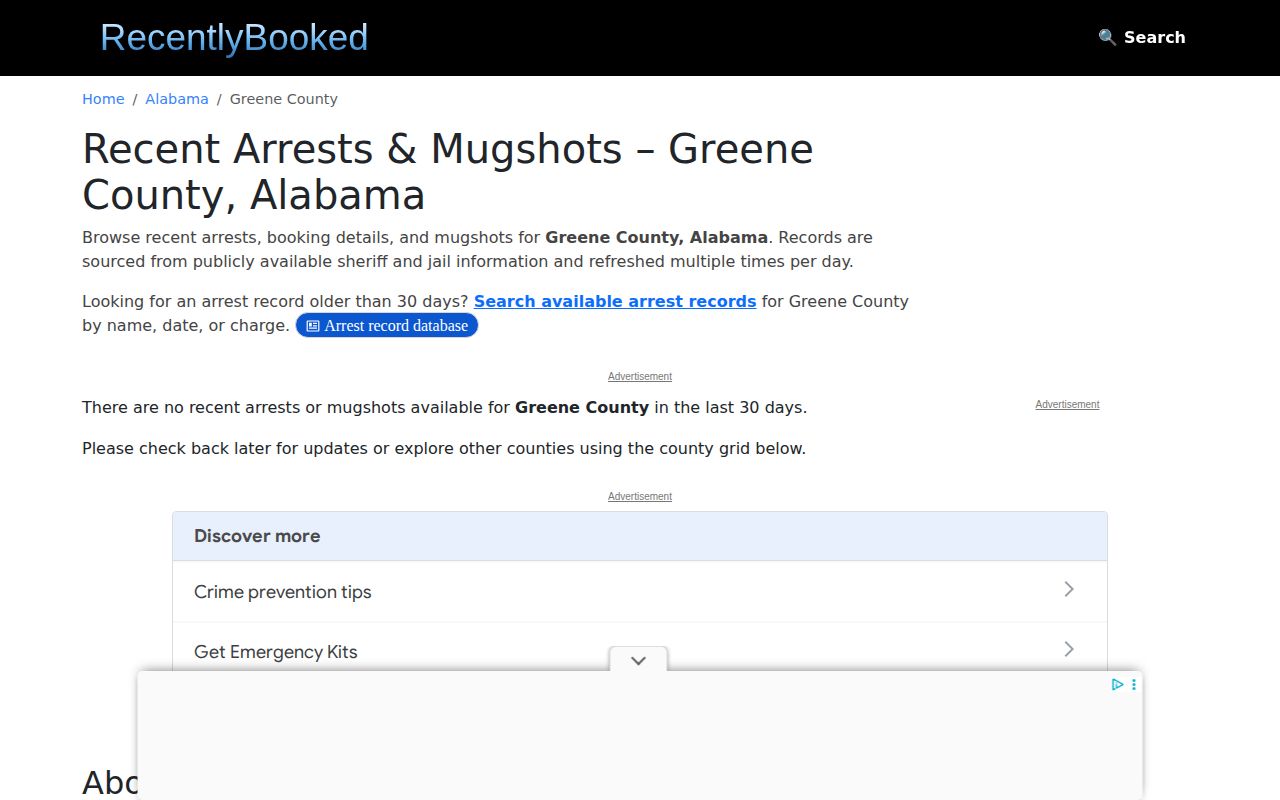Expand chevron beside Crime prevention tips
Screen dimensions: 1280x800
[1069, 589]
